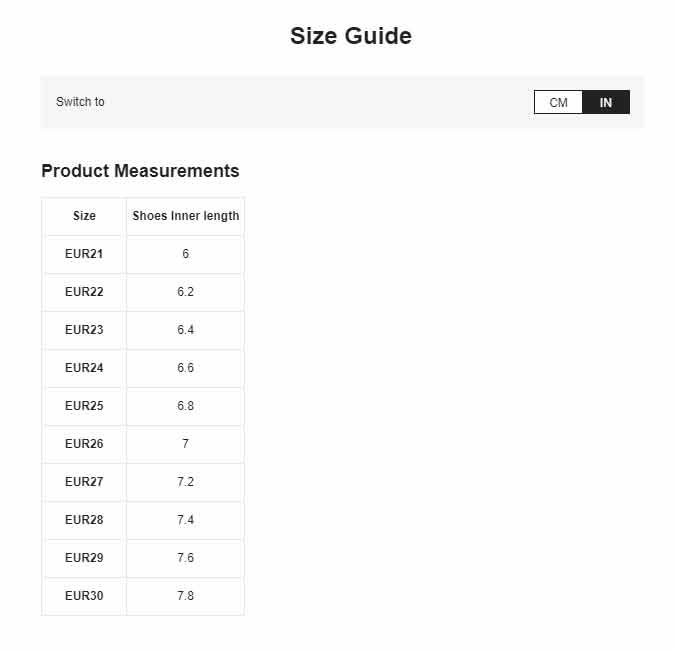This screenshot has height=650, width=674.
Task: Select the EUR22 size cell
Action: click(x=84, y=292)
